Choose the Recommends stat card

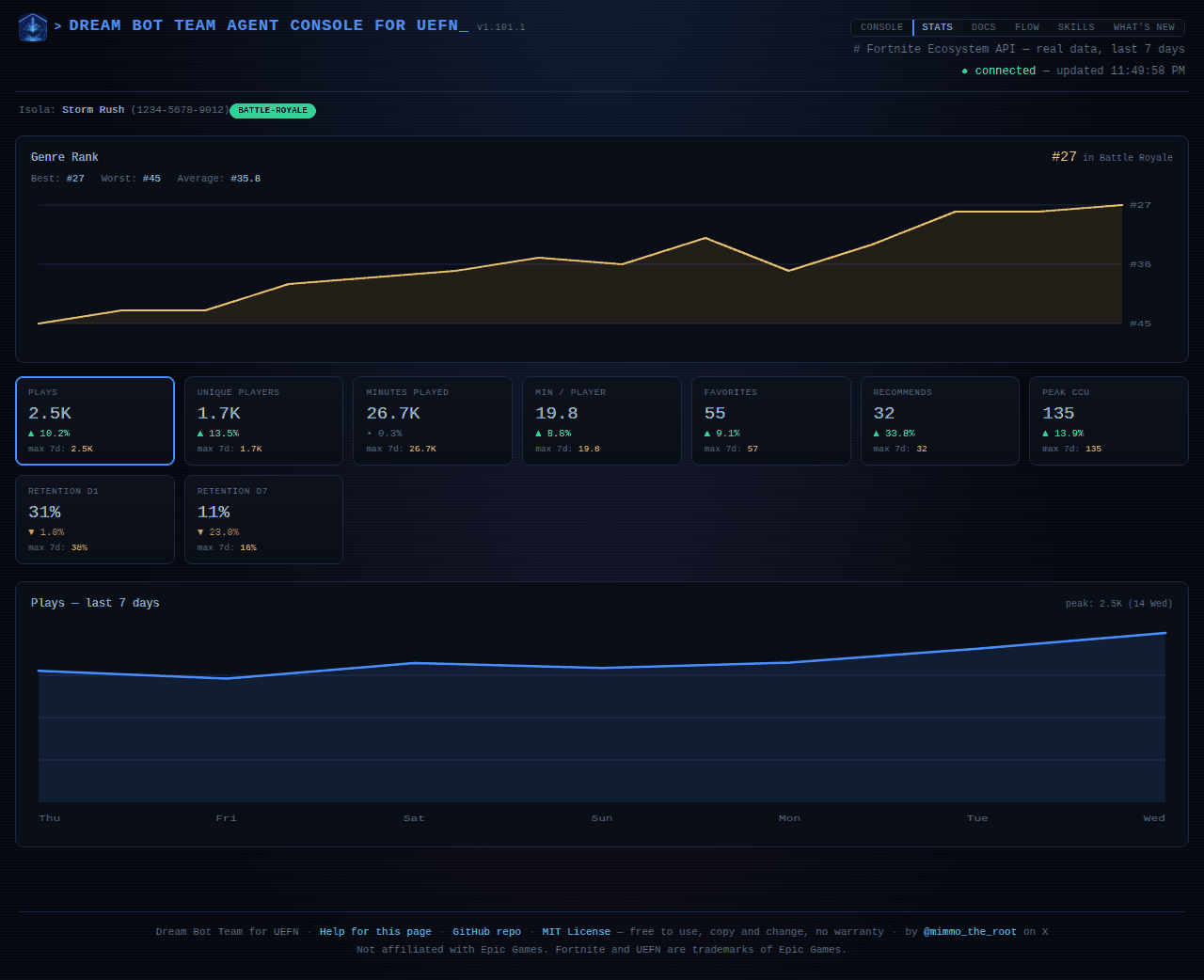940,421
